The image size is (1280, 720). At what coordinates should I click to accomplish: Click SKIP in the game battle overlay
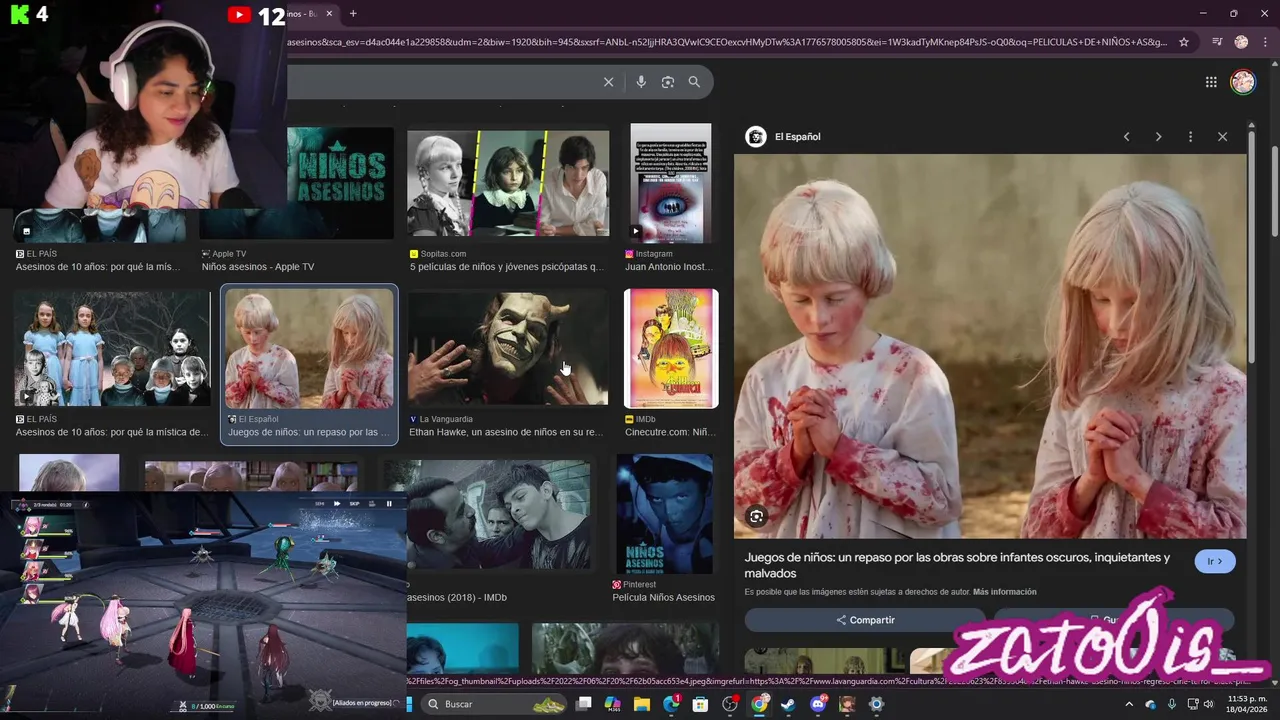[x=354, y=504]
